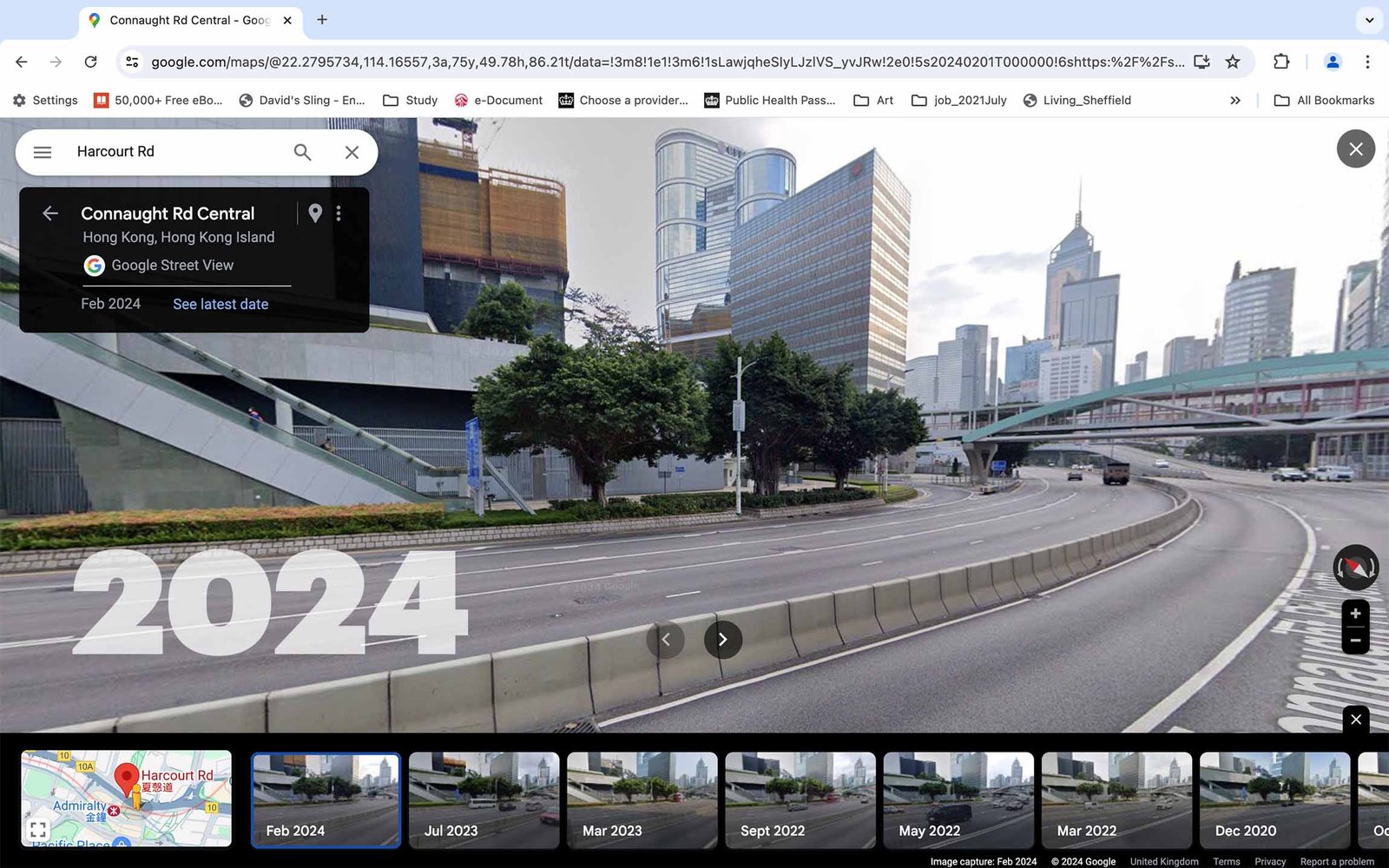Expand the minimap to fullscreen
Image resolution: width=1389 pixels, height=868 pixels.
pos(38,830)
